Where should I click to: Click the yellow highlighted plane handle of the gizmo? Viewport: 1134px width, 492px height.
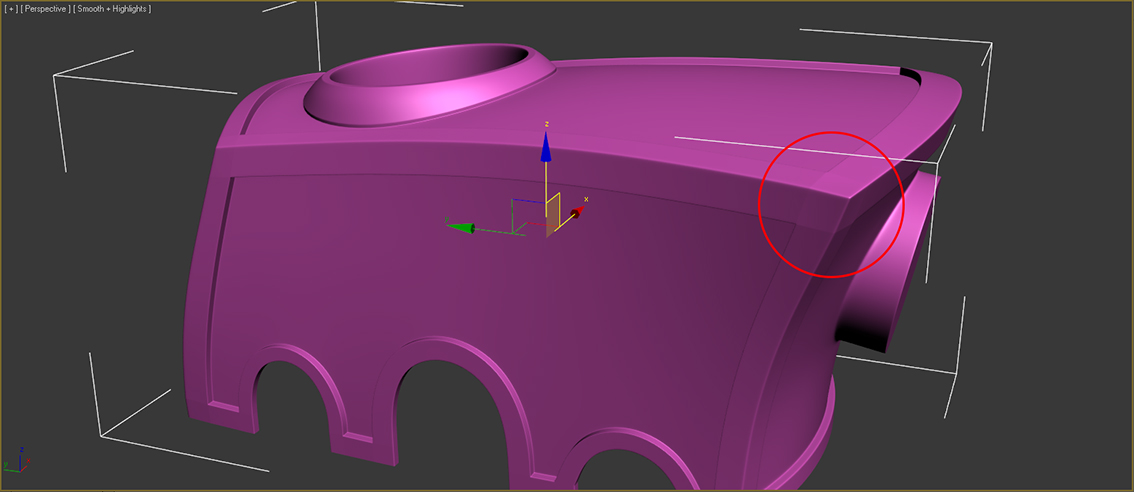tap(553, 215)
